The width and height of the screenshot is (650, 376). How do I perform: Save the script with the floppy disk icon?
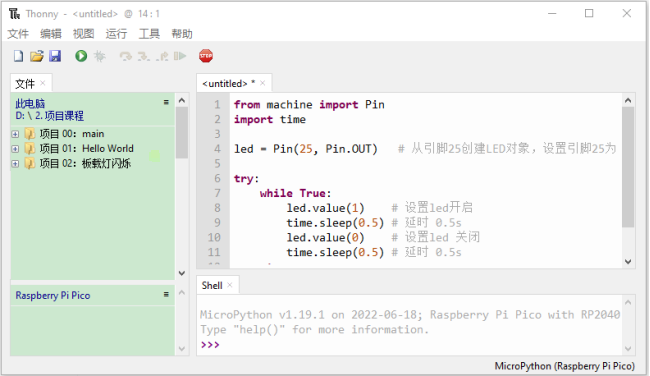[55, 56]
